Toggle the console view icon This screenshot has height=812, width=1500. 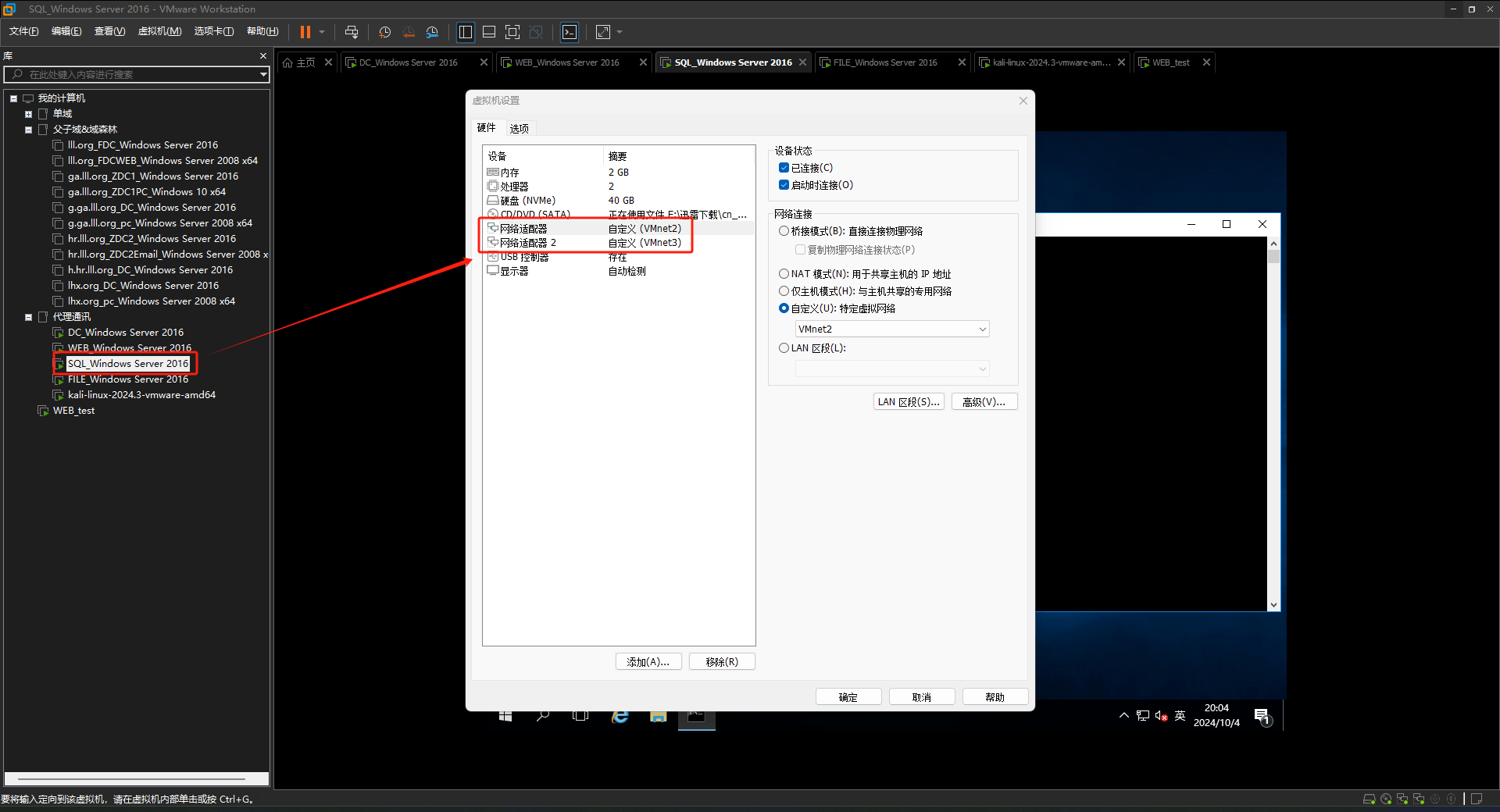pyautogui.click(x=570, y=32)
